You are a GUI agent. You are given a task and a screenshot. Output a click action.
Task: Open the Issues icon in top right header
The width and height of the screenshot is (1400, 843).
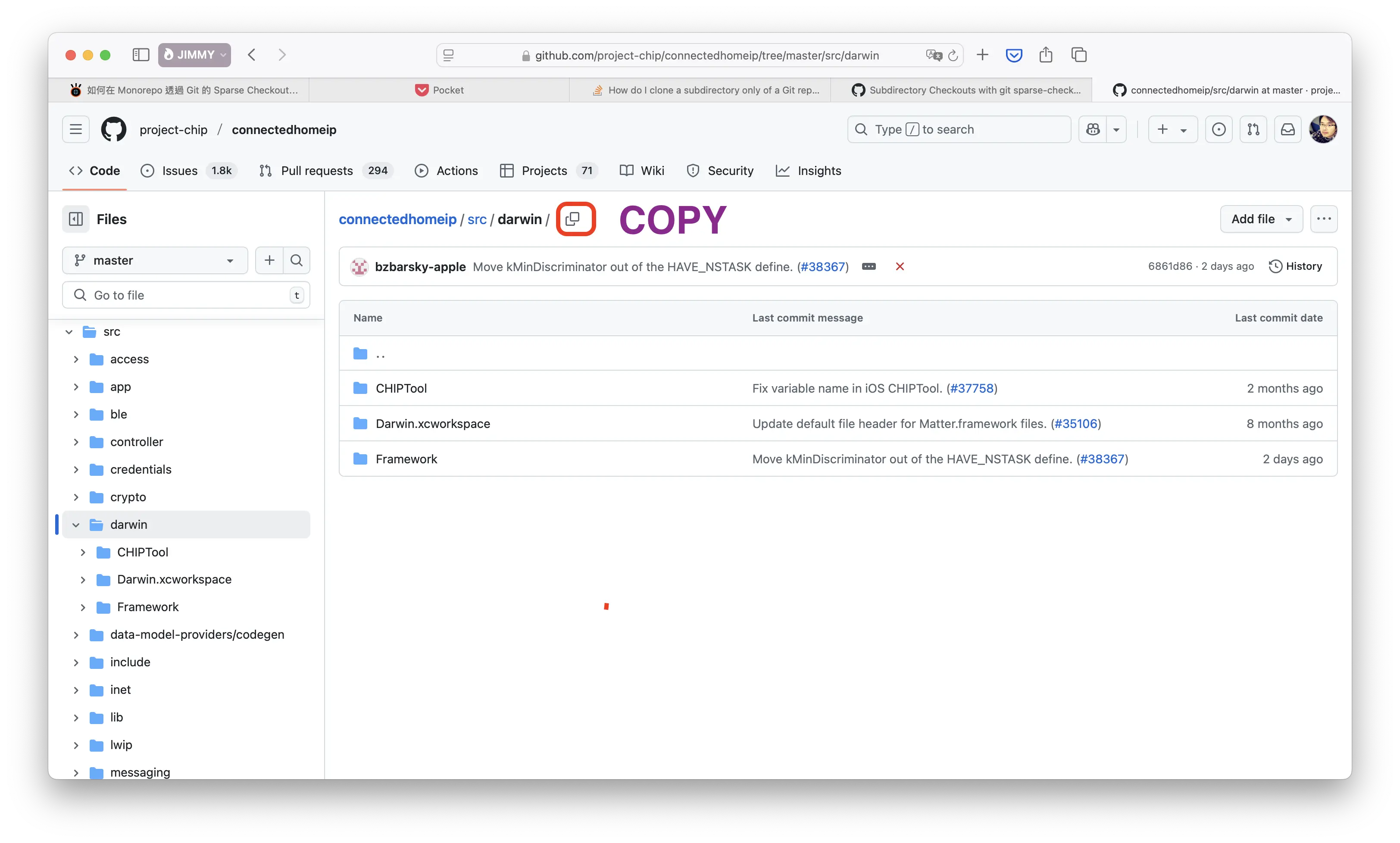click(1219, 130)
